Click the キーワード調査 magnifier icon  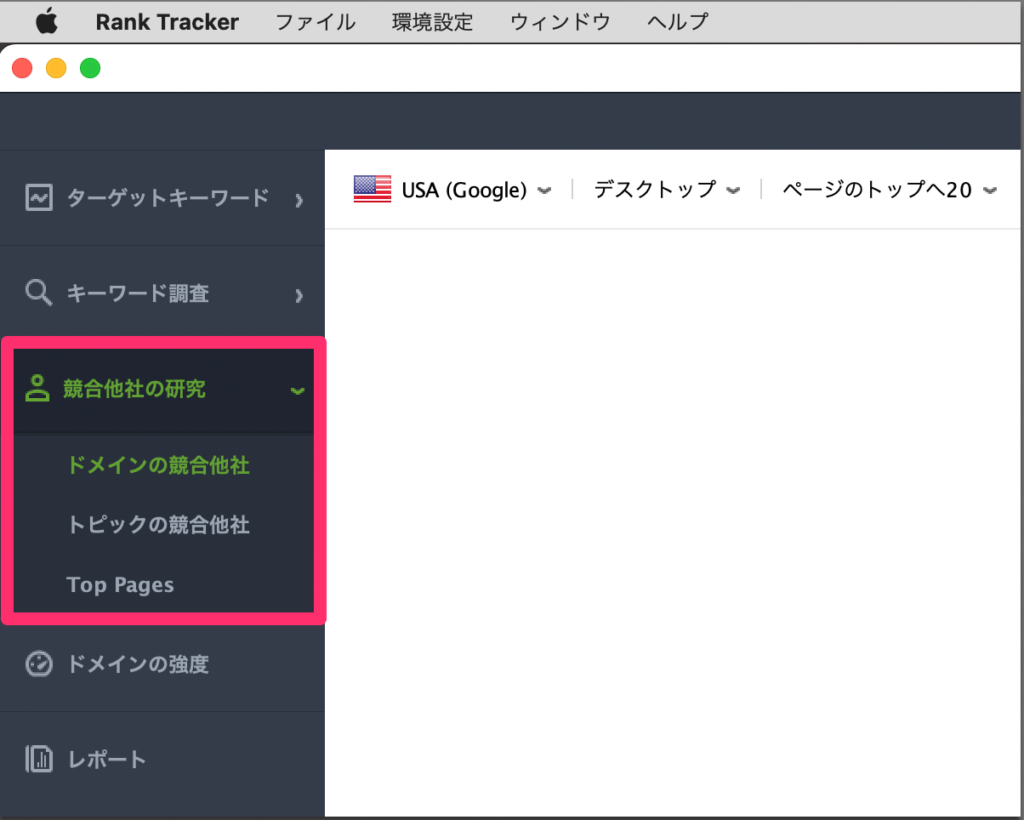coord(39,293)
